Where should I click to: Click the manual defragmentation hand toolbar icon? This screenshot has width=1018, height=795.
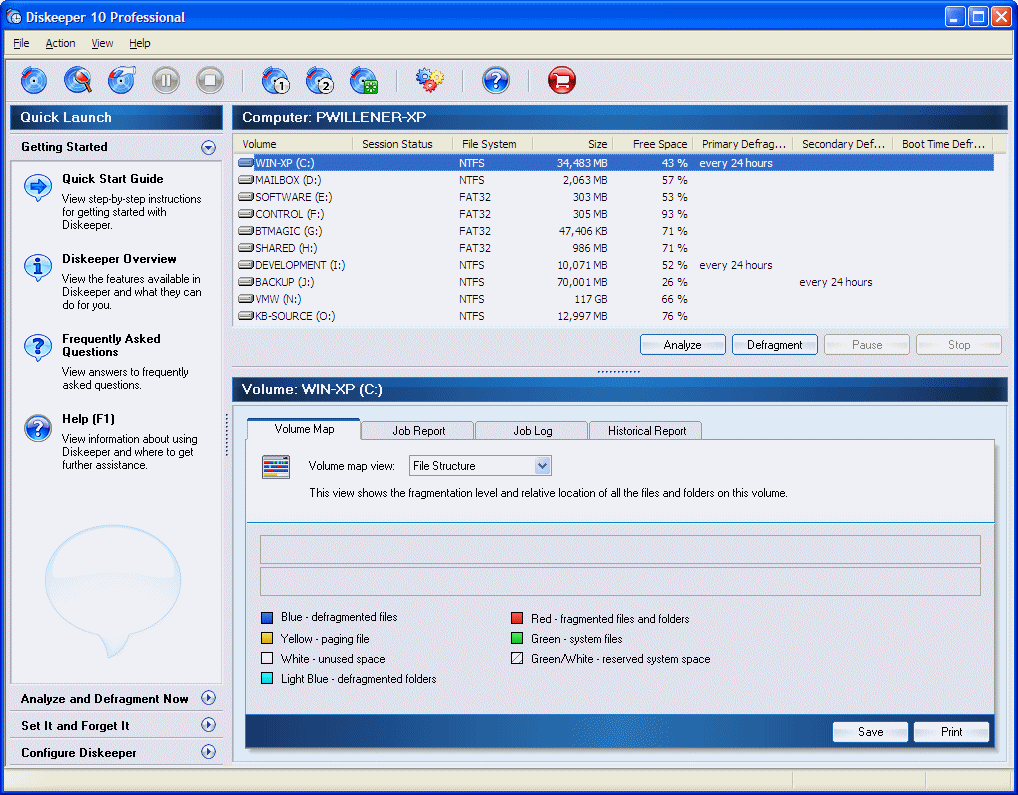122,80
